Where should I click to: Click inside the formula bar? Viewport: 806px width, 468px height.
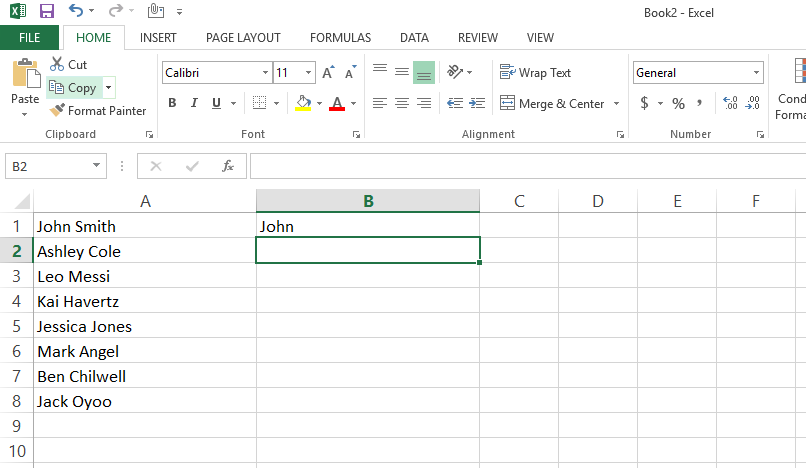528,166
